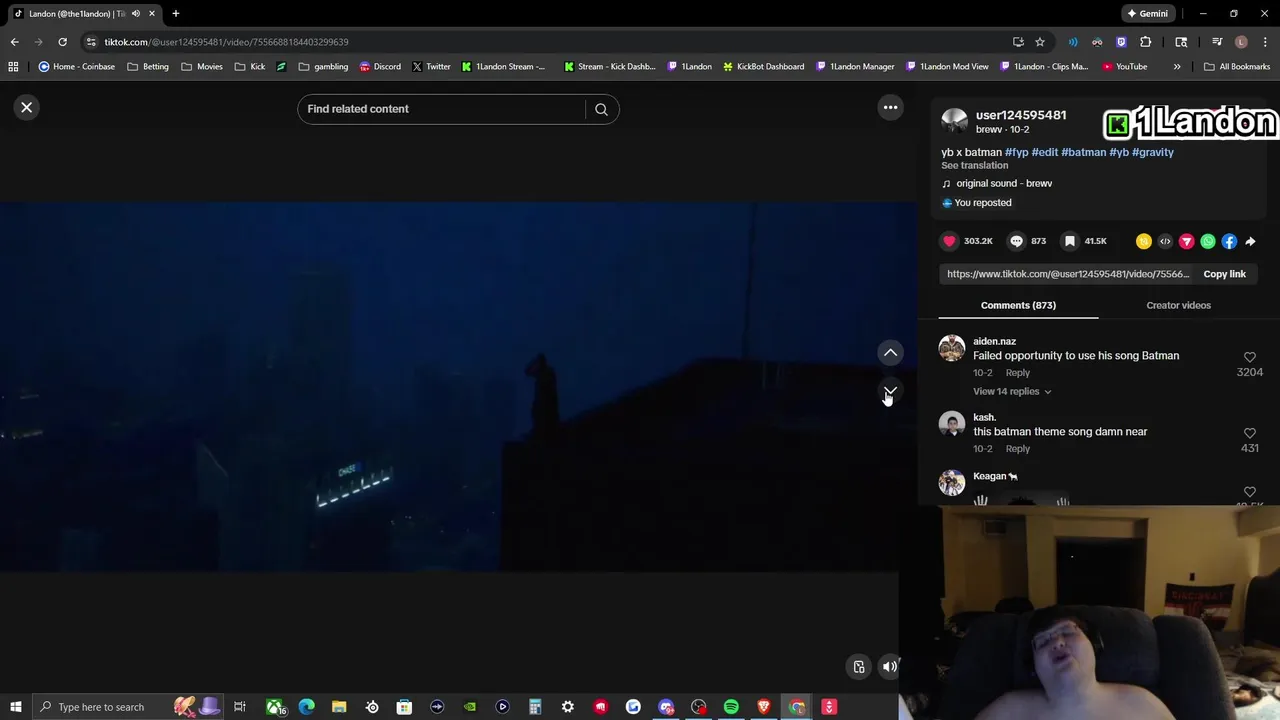Mute the tab audio speaker icon
Viewport: 1280px width, 720px height.
(x=136, y=14)
